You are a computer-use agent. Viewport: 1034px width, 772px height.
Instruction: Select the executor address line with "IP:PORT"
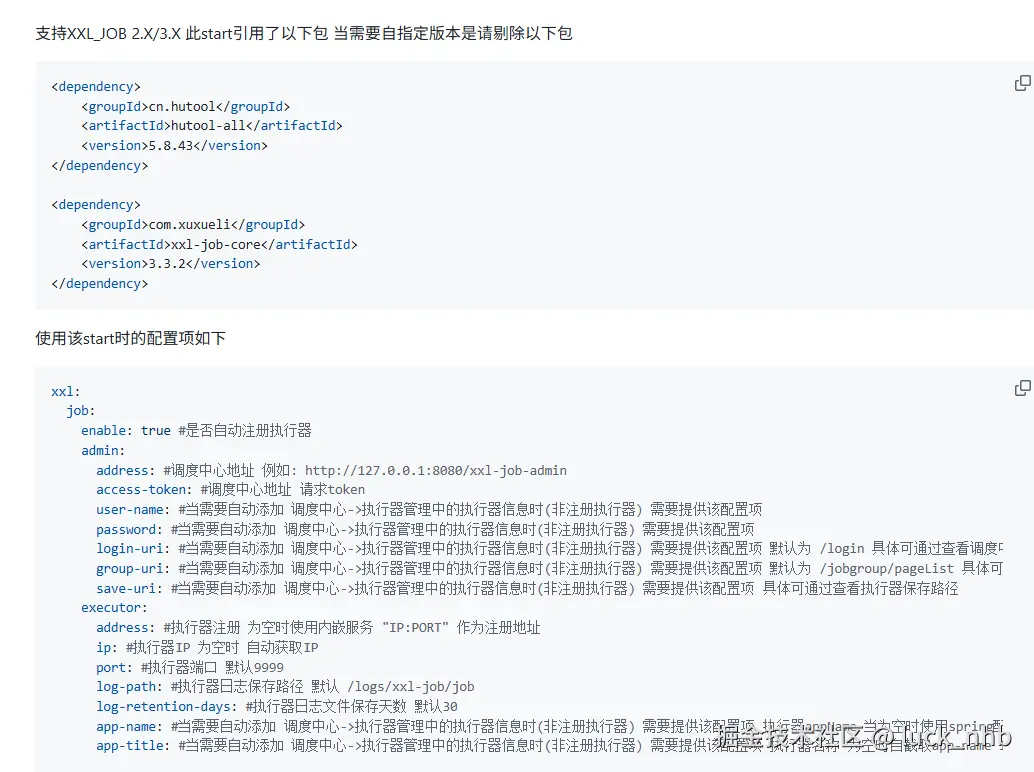(x=318, y=627)
